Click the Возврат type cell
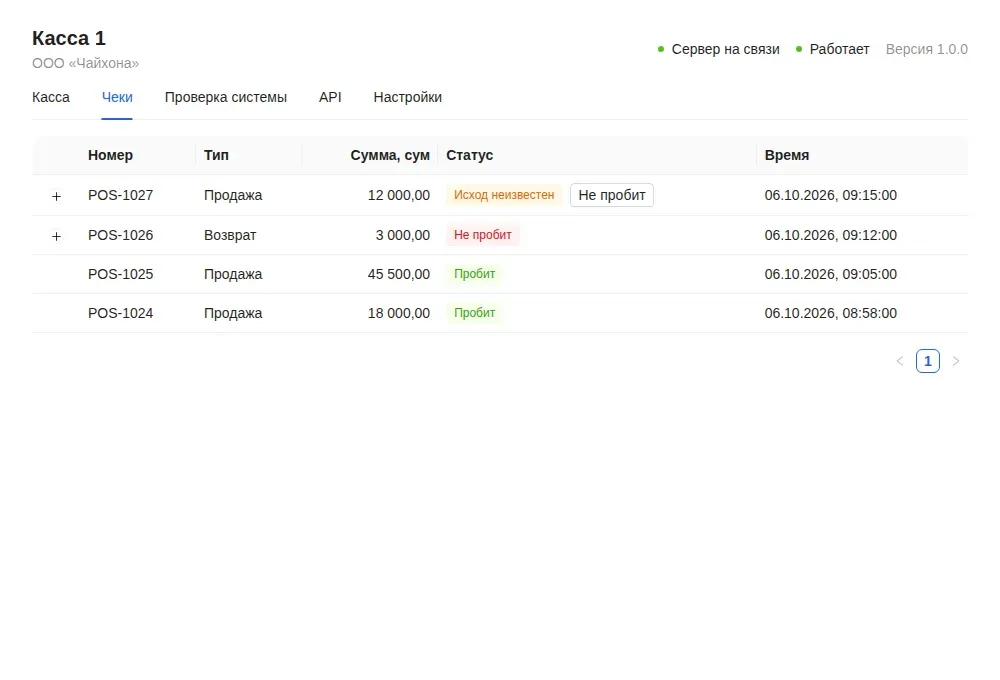Viewport: 1000px width, 680px height. pos(230,235)
